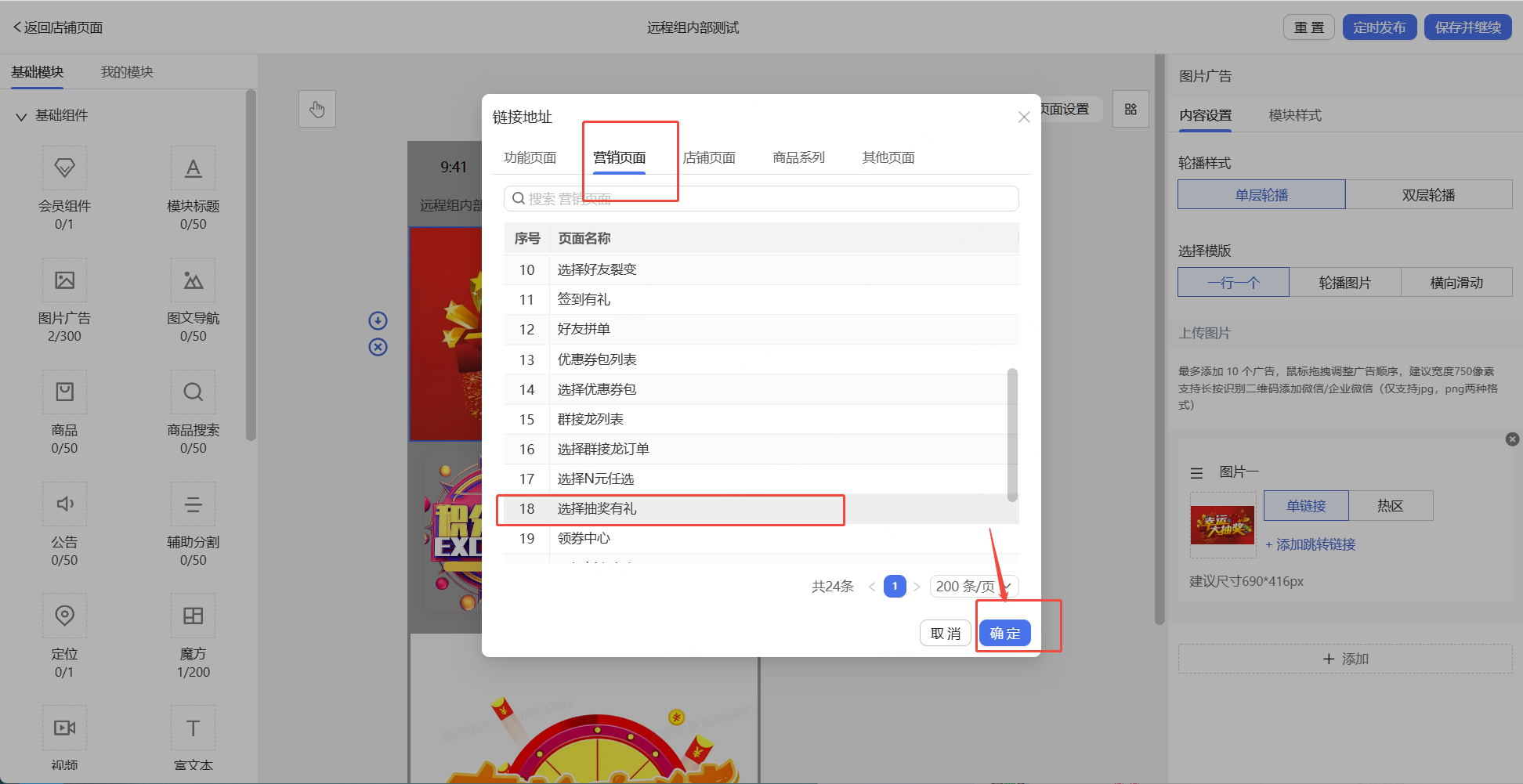Click the 添加跳转链接 link
Image resolution: width=1523 pixels, height=784 pixels.
click(1310, 544)
